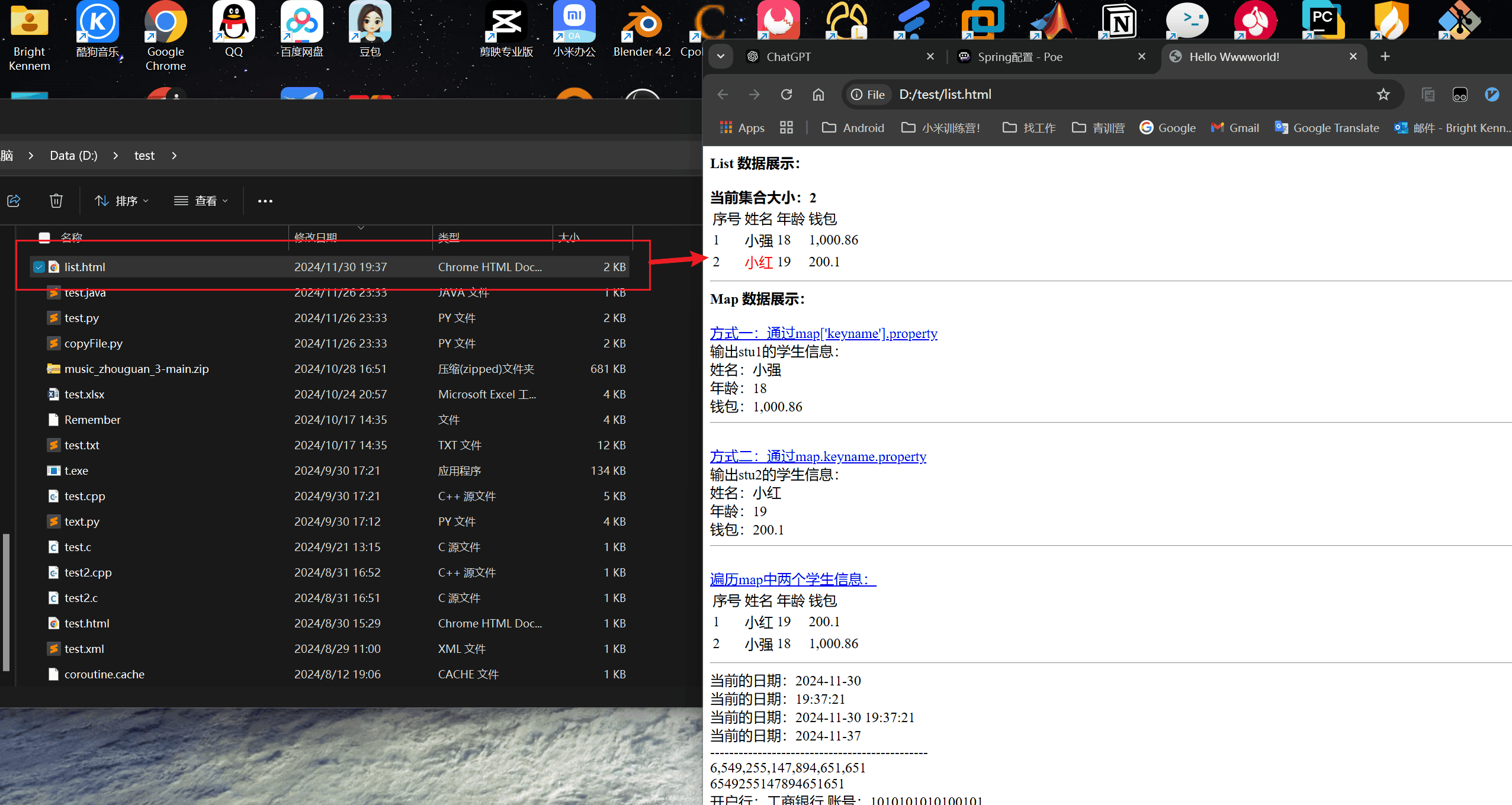Click the share icon in Explorer toolbar
1512x805 pixels.
(x=14, y=201)
